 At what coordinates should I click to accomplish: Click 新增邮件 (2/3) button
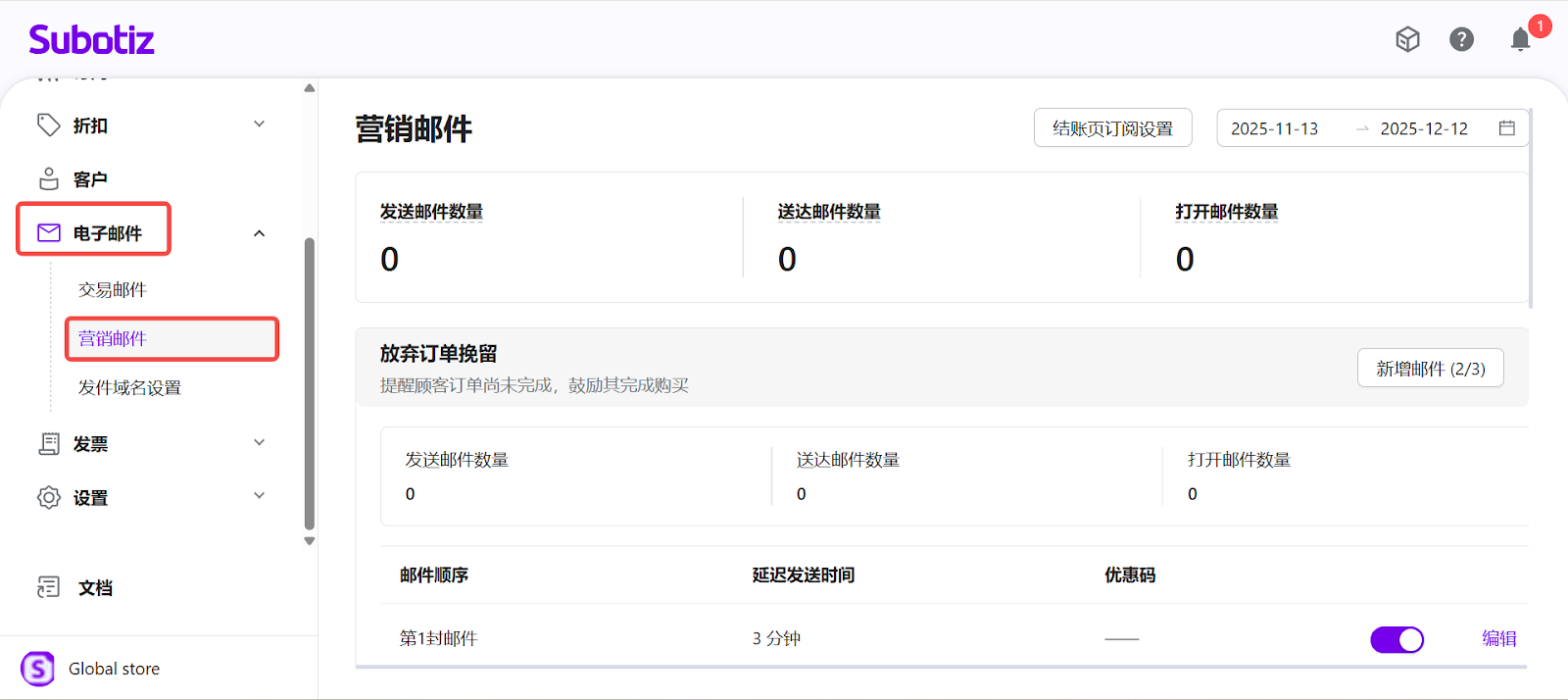click(x=1430, y=369)
